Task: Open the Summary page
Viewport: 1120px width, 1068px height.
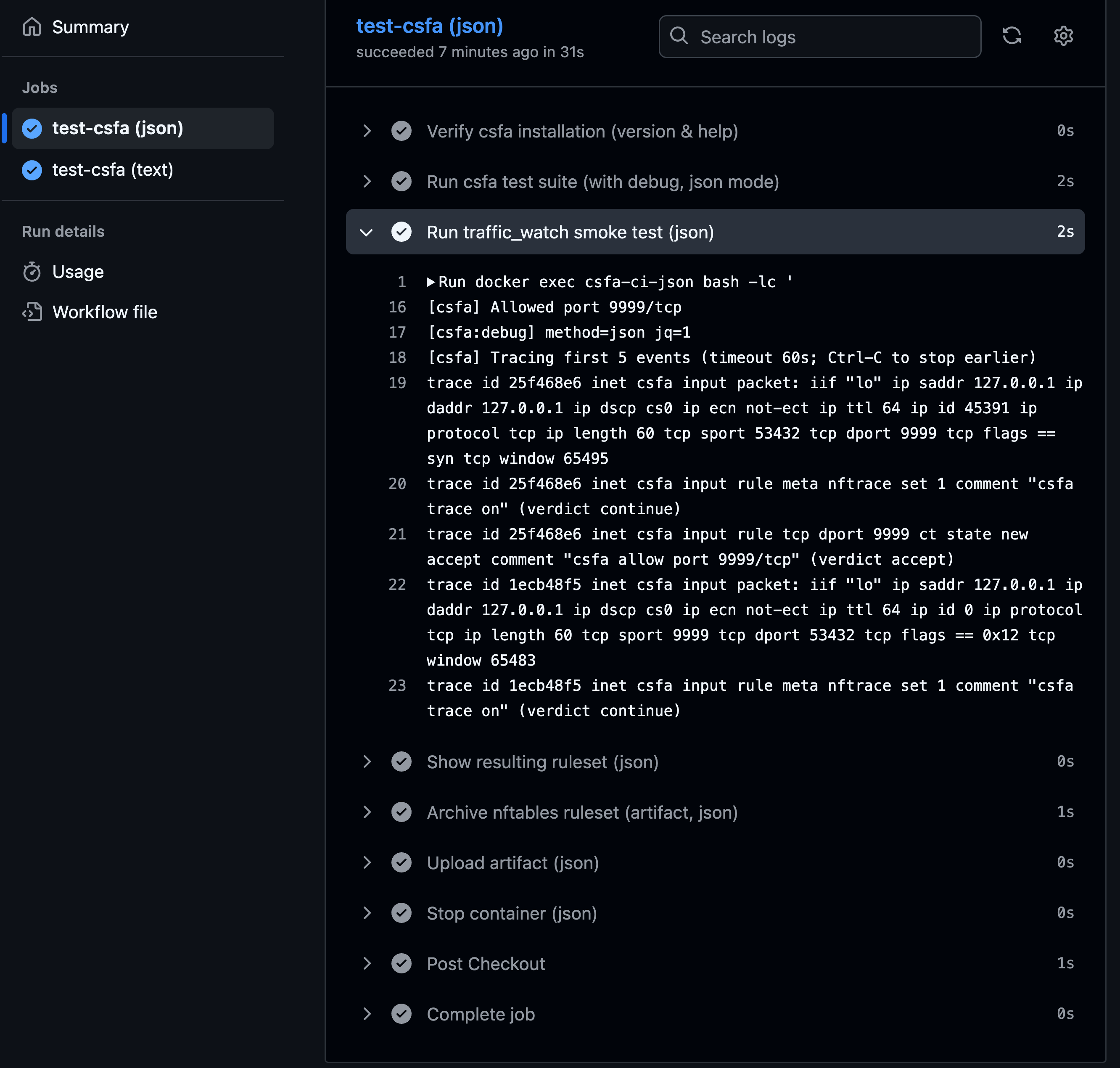Action: click(90, 27)
